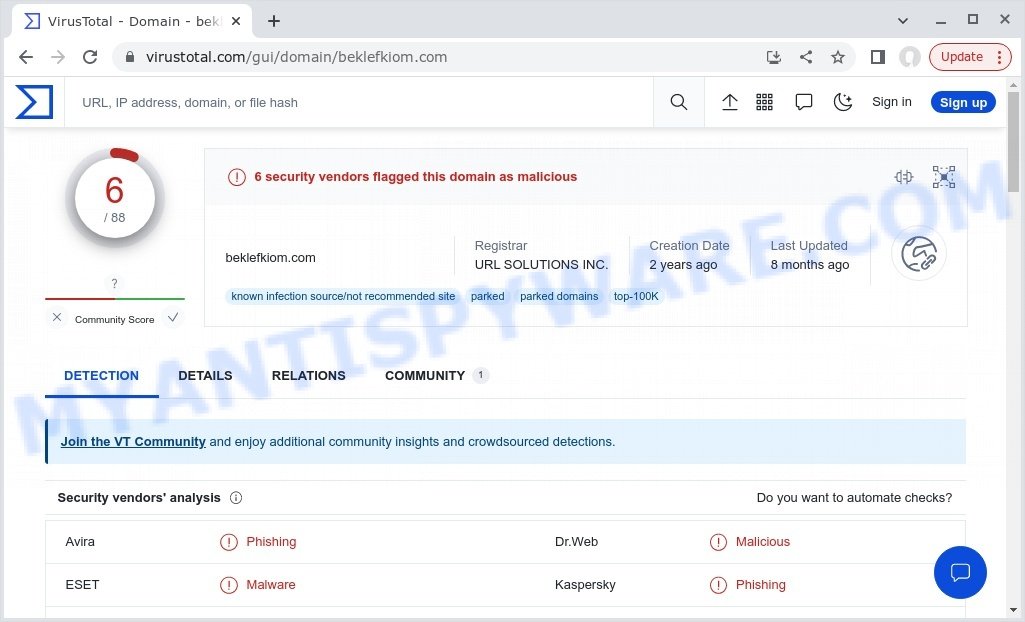Click the known infection source tag
Screen dimensions: 1025x622
[343, 296]
